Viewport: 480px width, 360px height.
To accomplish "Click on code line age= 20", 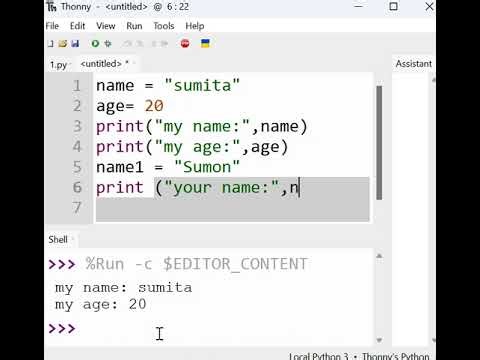I will [x=130, y=106].
